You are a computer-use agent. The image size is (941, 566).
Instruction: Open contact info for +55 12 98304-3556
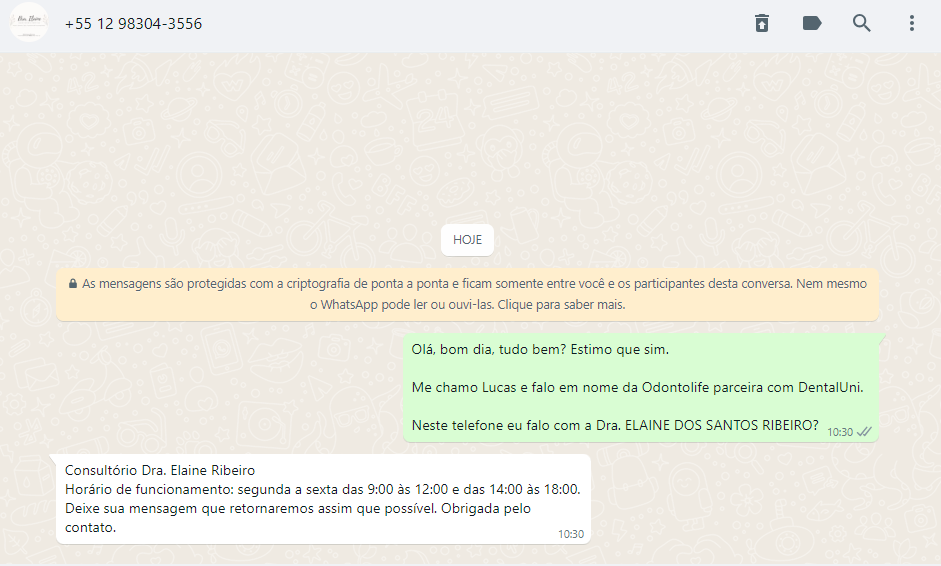[133, 23]
